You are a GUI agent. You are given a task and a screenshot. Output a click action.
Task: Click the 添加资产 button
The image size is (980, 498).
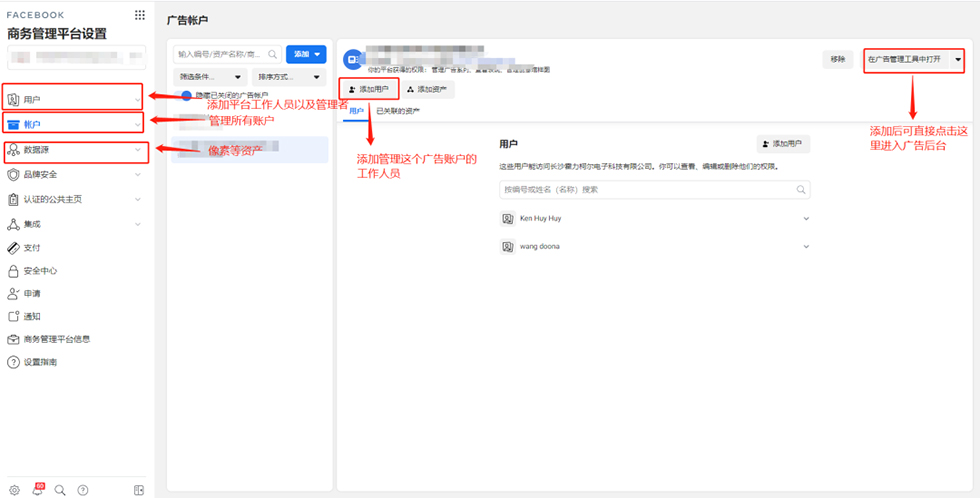pos(429,89)
